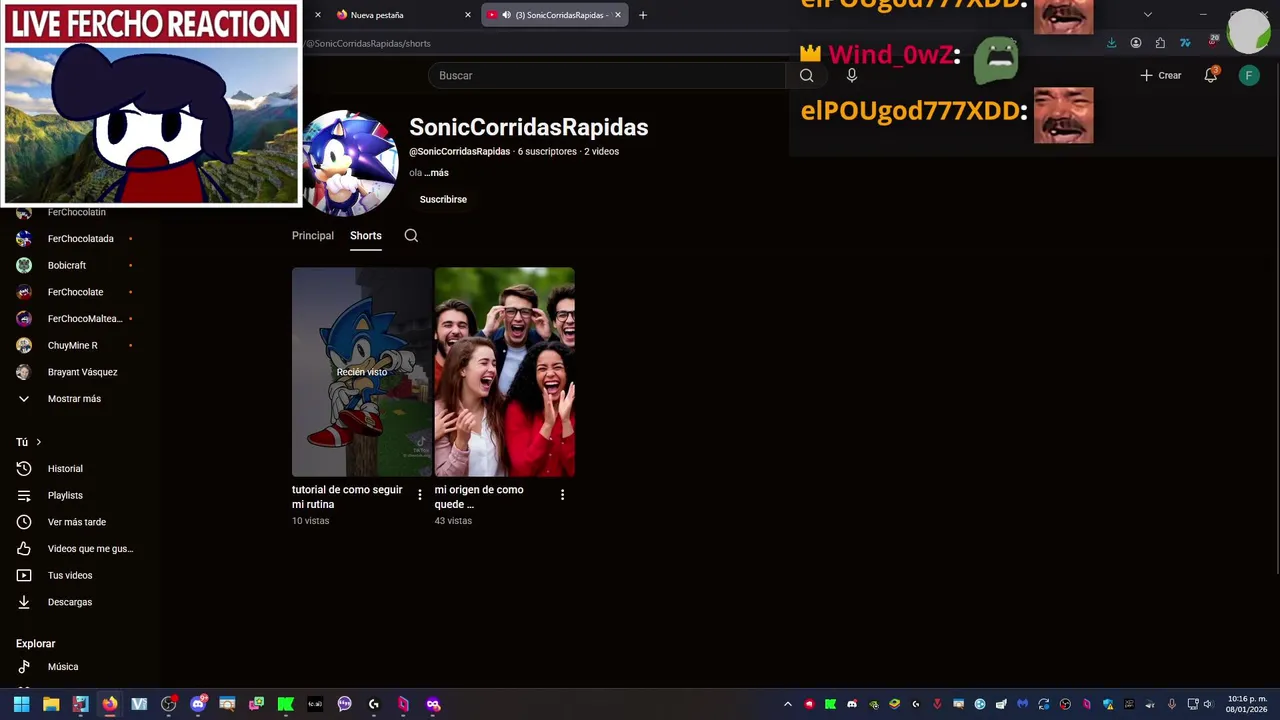Click the Suscribirse button
The width and height of the screenshot is (1280, 720).
point(443,199)
